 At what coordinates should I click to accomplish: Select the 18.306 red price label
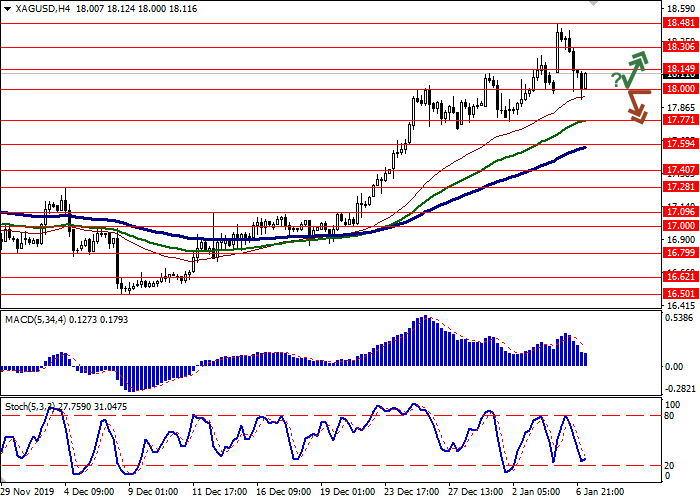[x=679, y=47]
